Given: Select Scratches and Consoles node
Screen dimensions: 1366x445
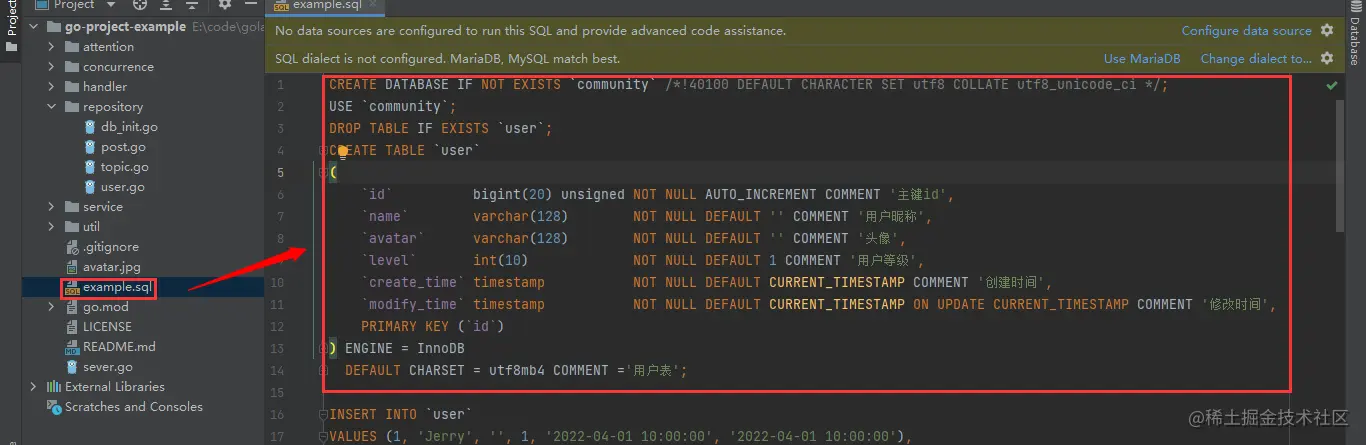Looking at the screenshot, I should pos(133,407).
